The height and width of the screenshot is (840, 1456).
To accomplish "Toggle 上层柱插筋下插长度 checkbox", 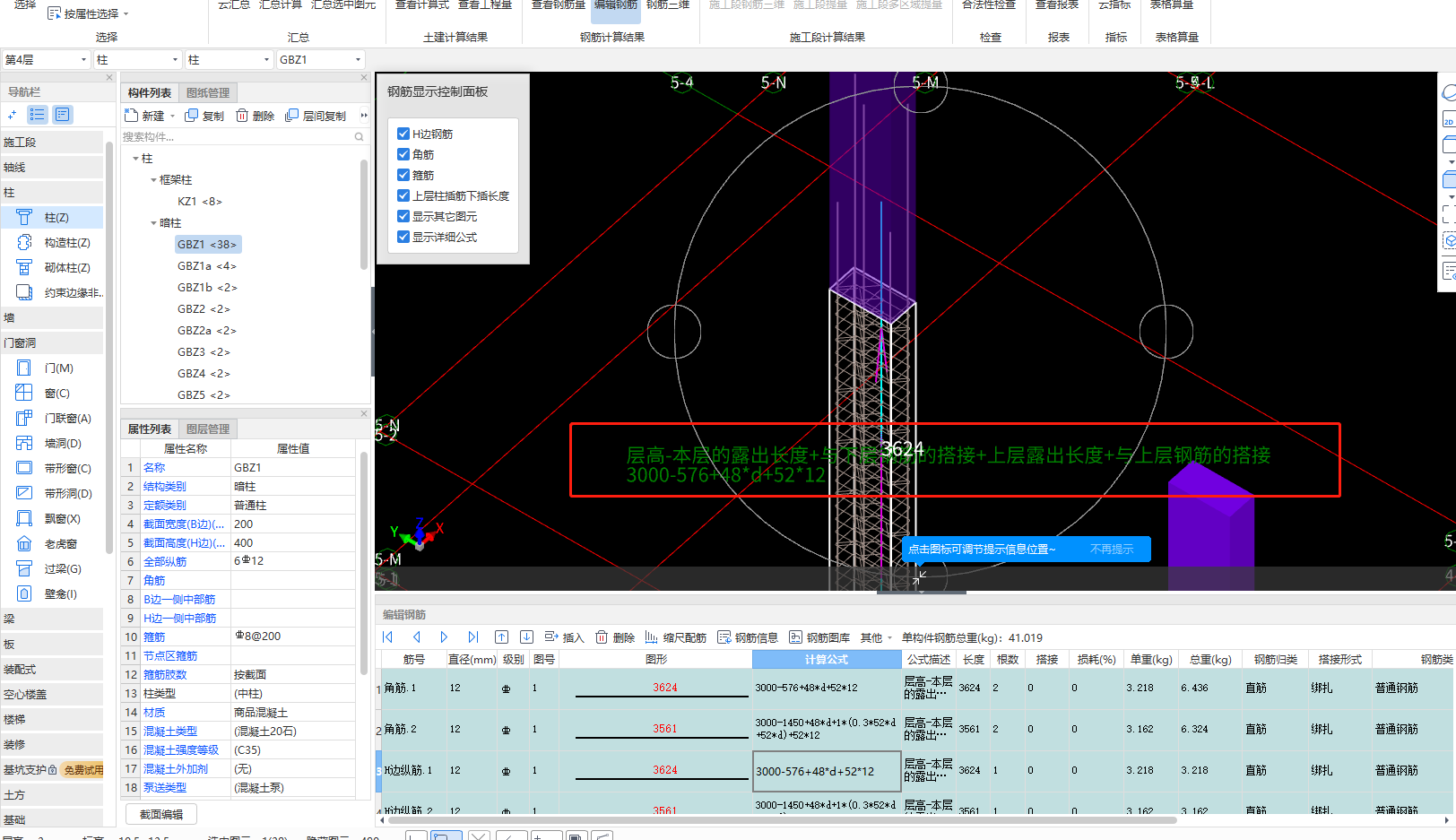I will [x=403, y=195].
